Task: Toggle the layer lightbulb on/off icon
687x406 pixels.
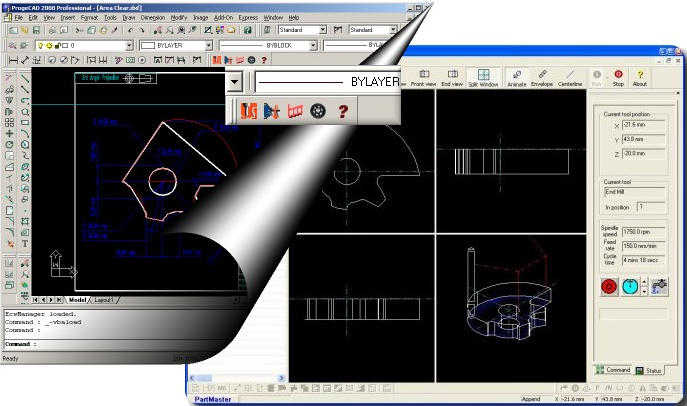Action: (x=41, y=45)
